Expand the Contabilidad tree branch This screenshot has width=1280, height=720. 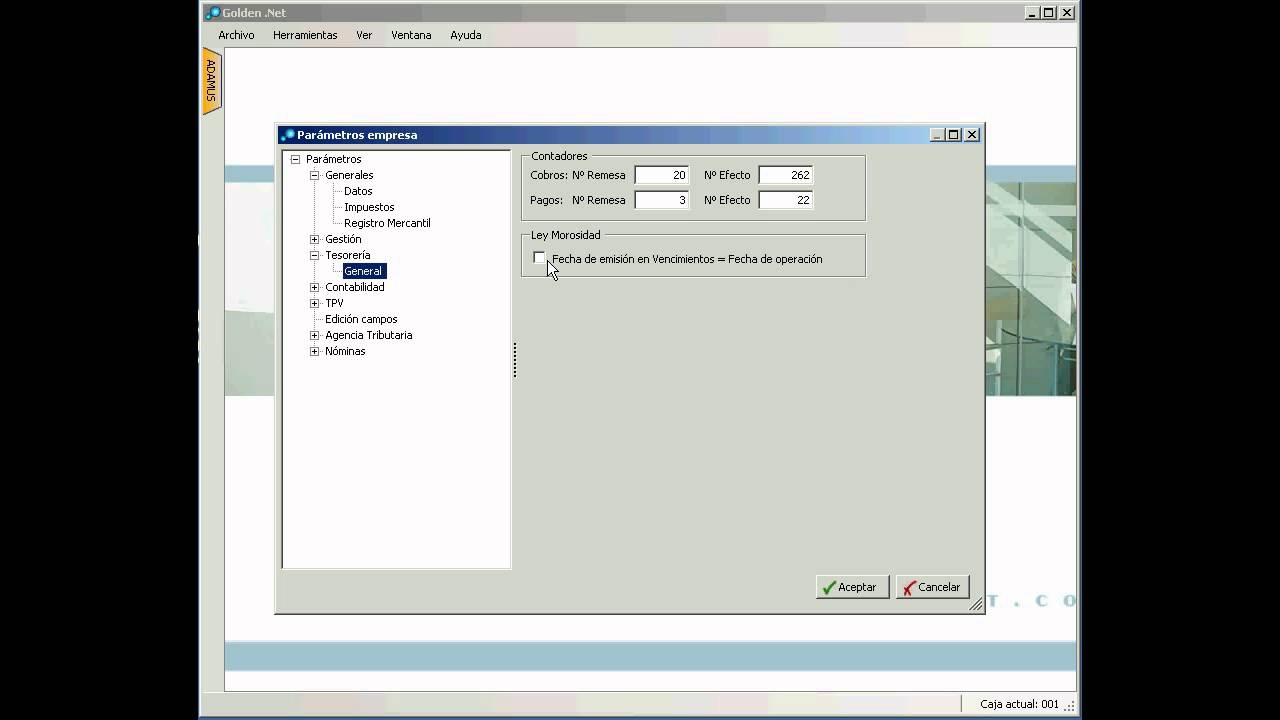pos(314,287)
